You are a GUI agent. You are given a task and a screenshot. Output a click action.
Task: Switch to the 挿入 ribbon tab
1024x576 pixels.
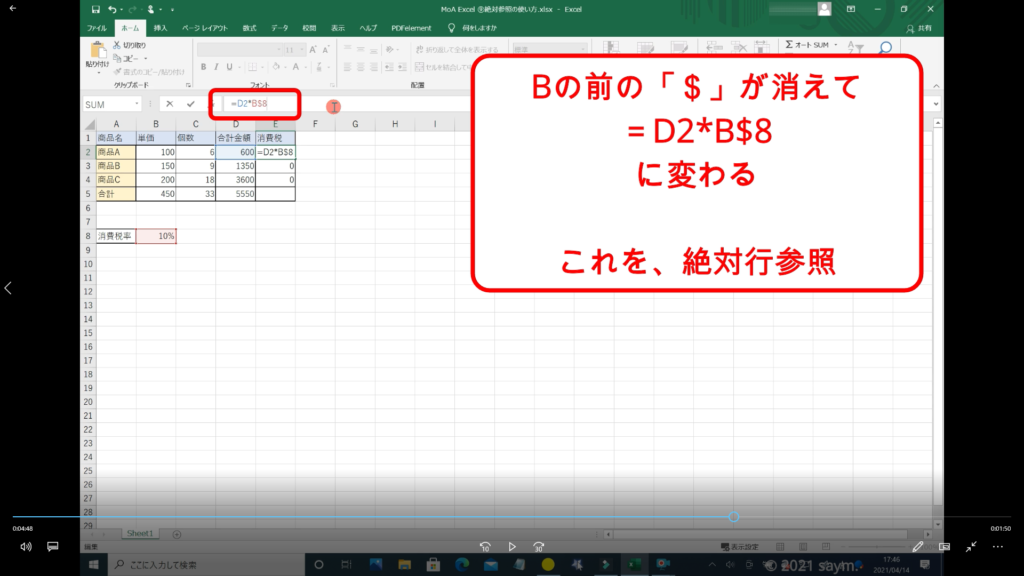coord(160,28)
